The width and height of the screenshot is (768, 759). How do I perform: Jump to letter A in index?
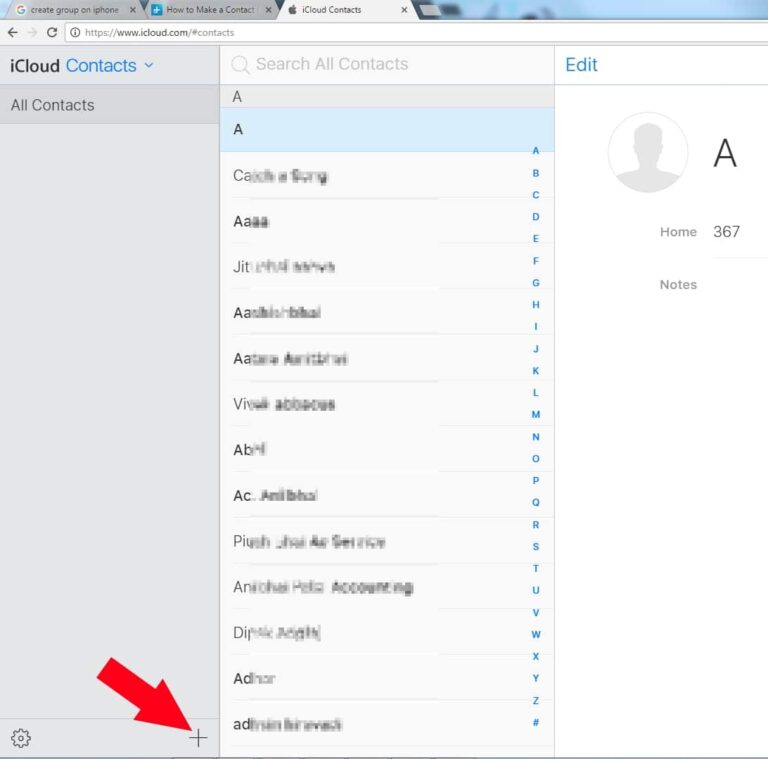[x=536, y=150]
